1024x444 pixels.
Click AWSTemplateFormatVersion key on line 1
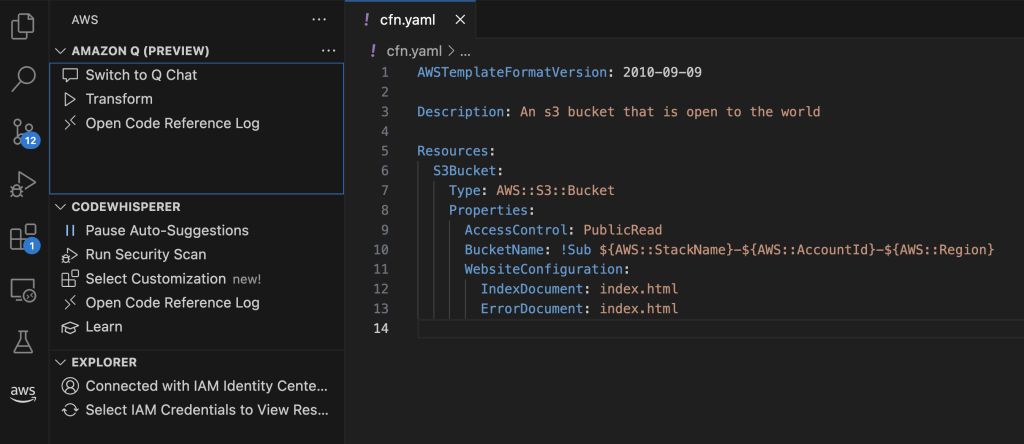(513, 72)
